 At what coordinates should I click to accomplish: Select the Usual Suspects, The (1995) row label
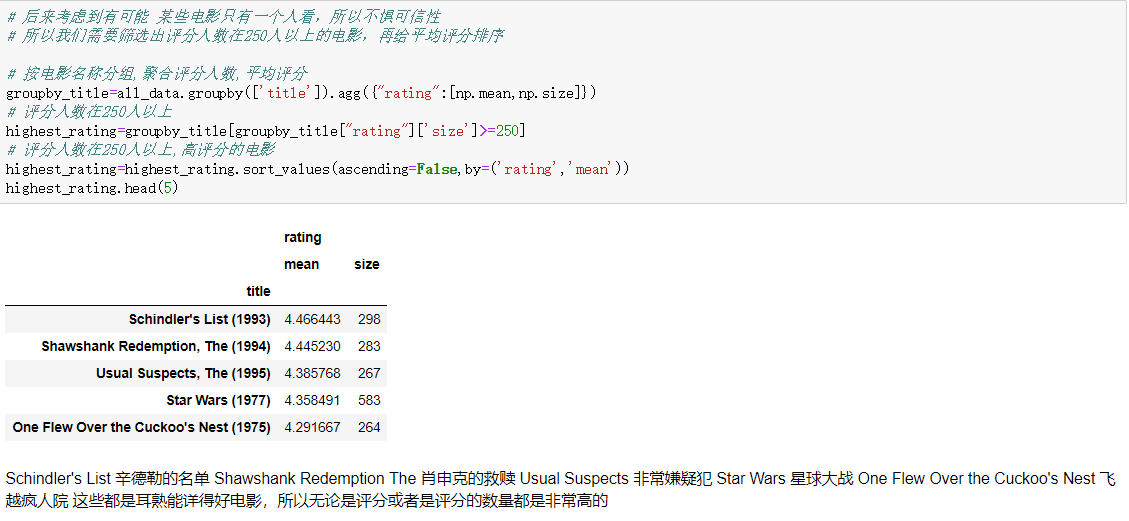pyautogui.click(x=183, y=373)
